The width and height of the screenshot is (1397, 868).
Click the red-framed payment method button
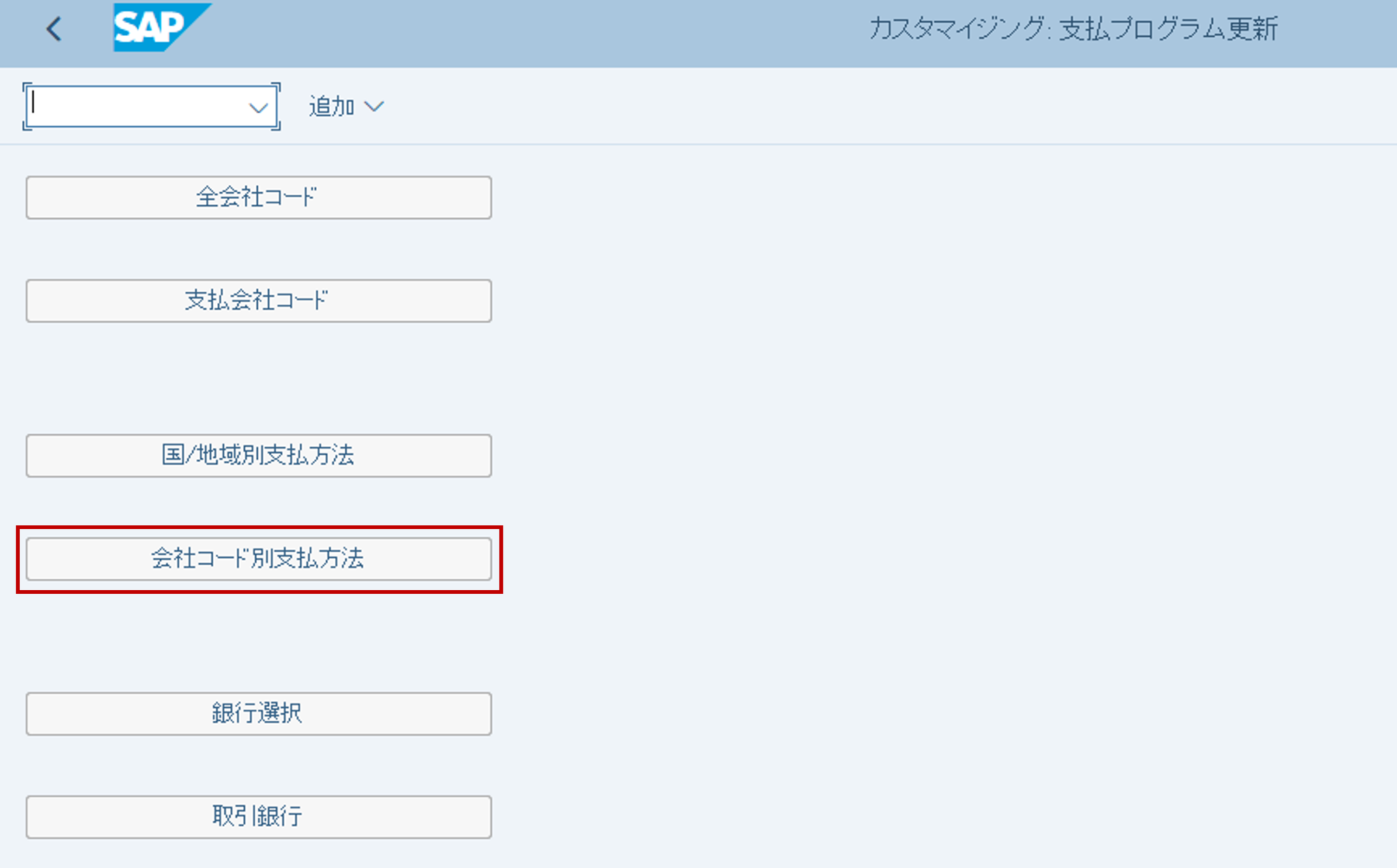pos(258,559)
